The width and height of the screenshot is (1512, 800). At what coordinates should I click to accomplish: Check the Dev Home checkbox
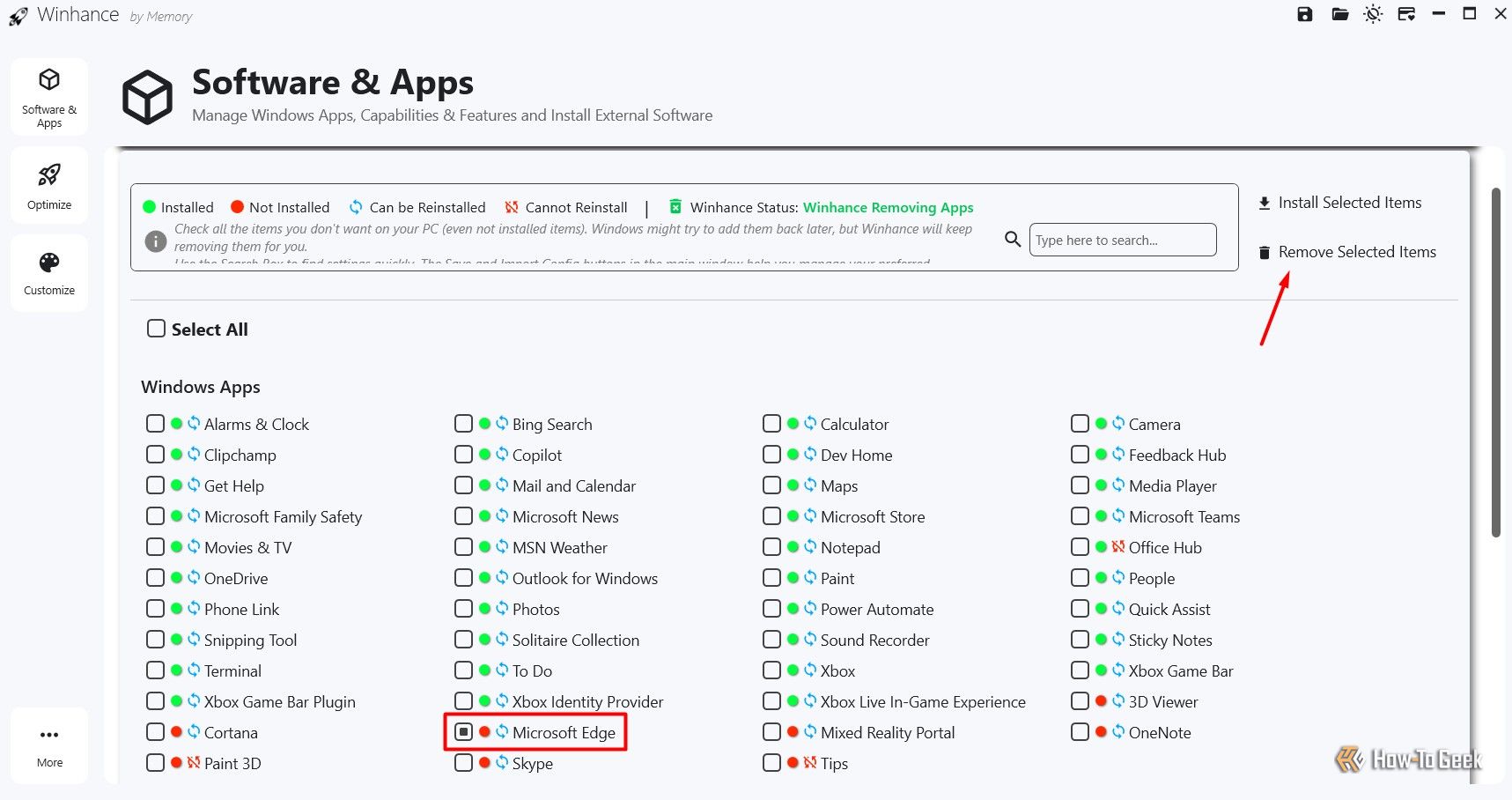pos(771,455)
